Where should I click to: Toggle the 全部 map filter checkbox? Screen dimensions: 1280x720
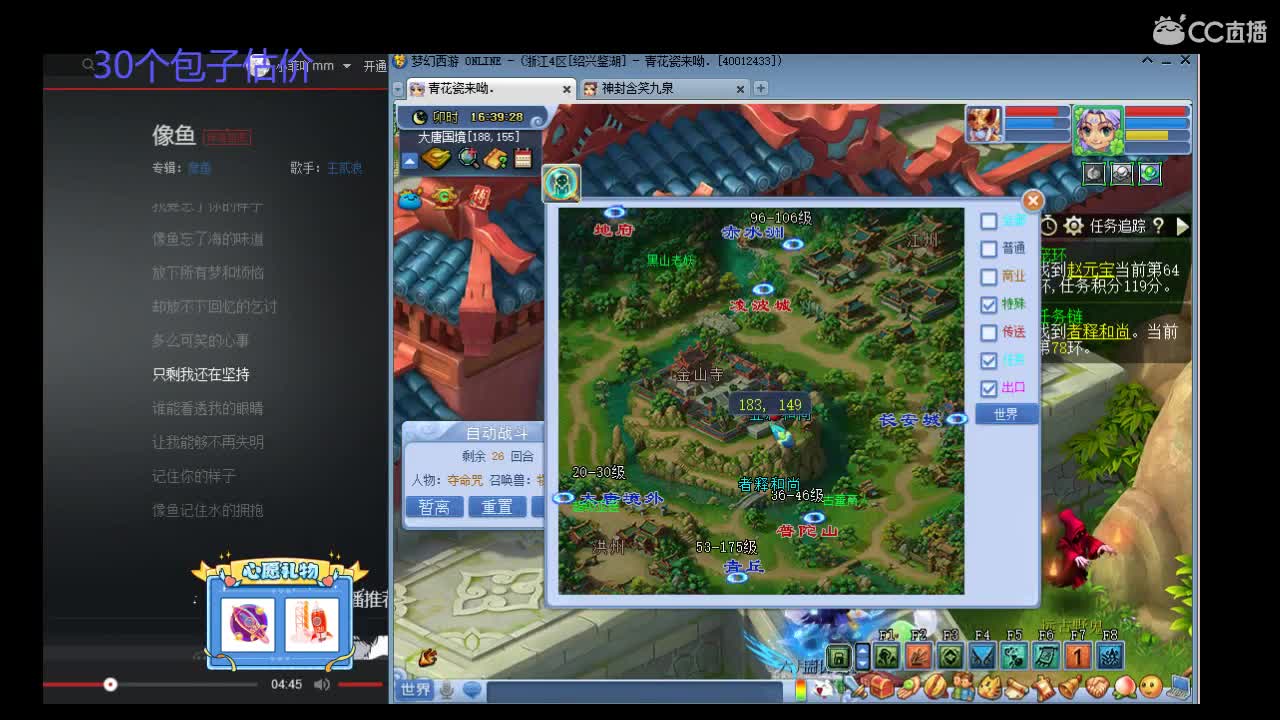(989, 221)
